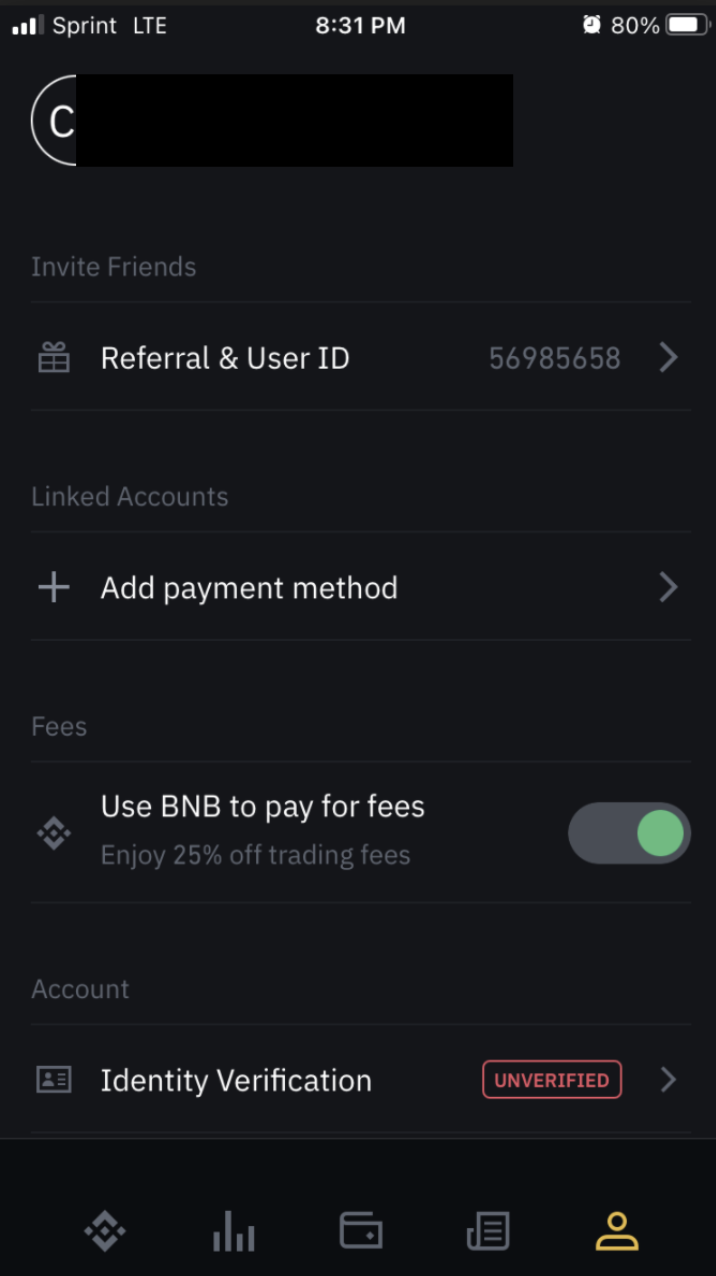Tap the user ID number 56985658

[555, 358]
